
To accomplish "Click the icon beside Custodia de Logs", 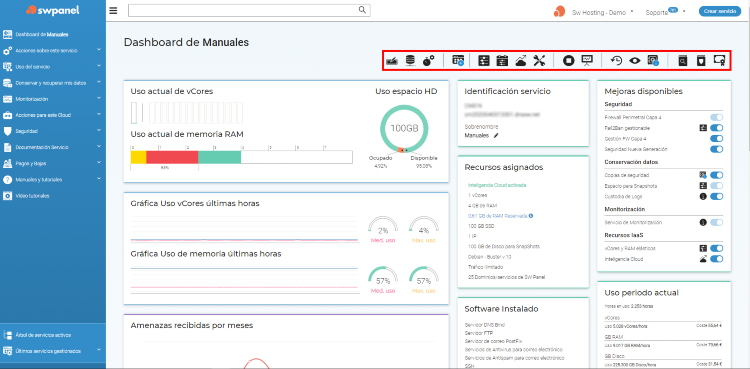I will point(703,196).
